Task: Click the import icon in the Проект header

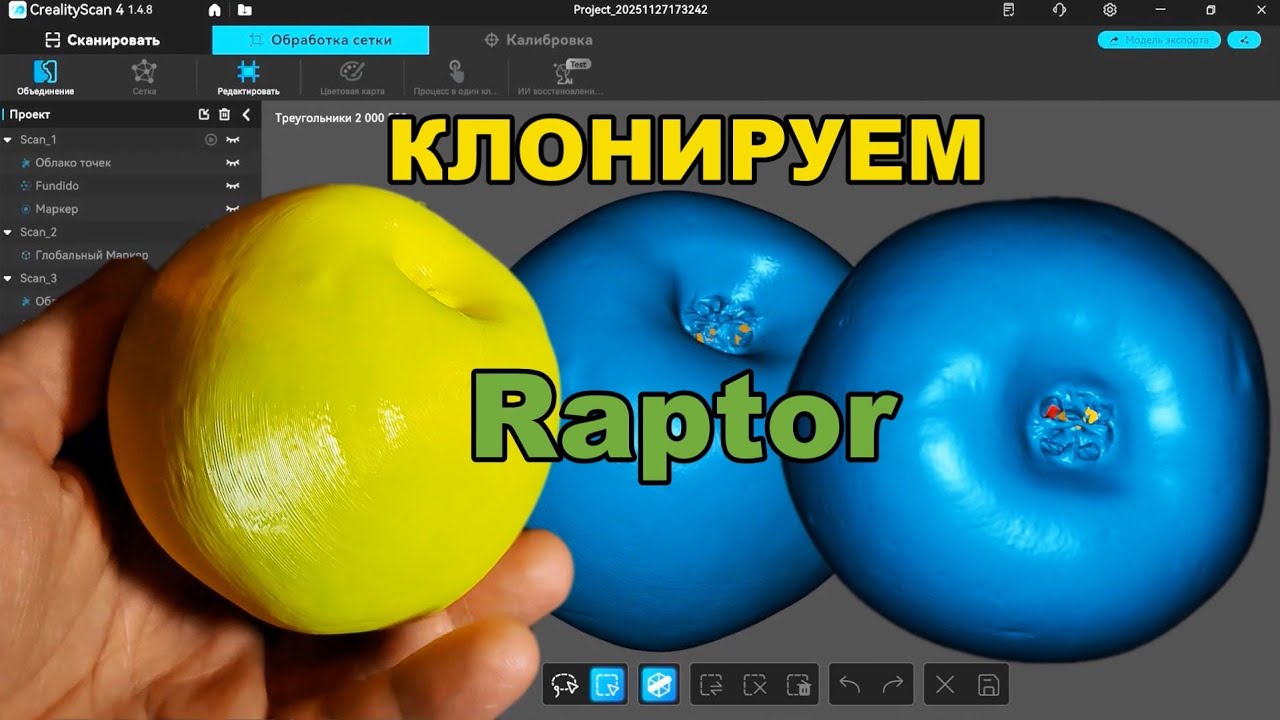Action: point(204,115)
